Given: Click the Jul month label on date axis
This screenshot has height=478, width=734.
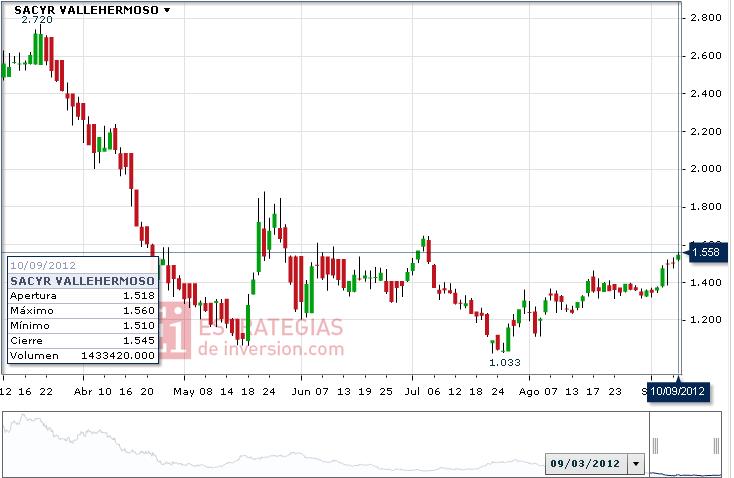Looking at the screenshot, I should 412,391.
